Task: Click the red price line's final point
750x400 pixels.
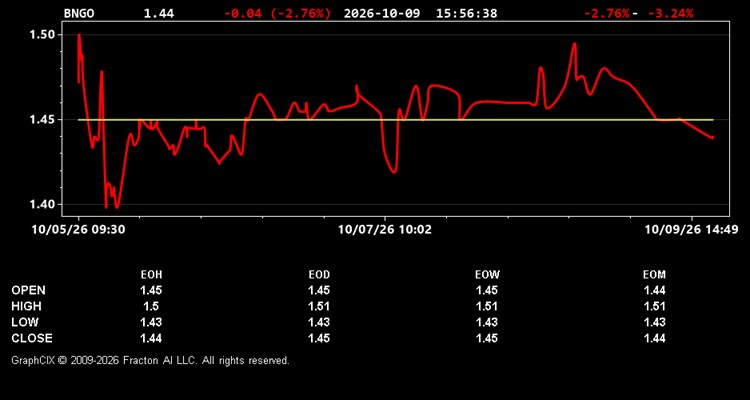Action: coord(713,137)
